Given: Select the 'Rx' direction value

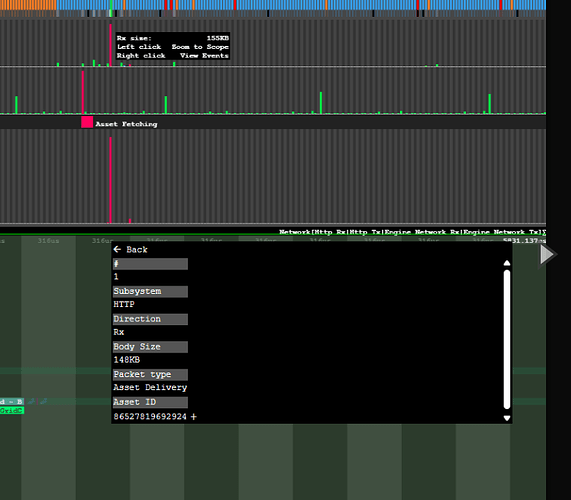Looking at the screenshot, I should pos(119,332).
